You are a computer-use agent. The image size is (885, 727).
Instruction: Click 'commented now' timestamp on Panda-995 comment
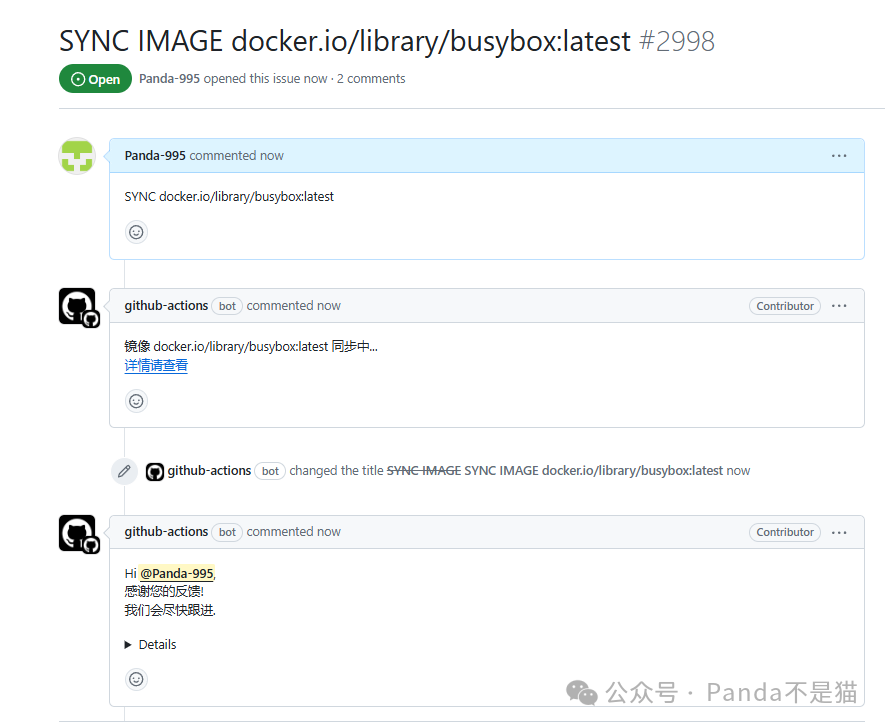[x=236, y=156]
